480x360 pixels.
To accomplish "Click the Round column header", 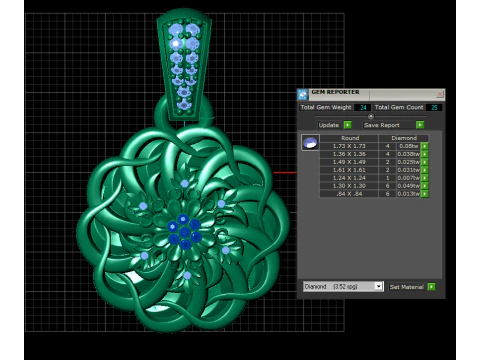I will coord(349,138).
